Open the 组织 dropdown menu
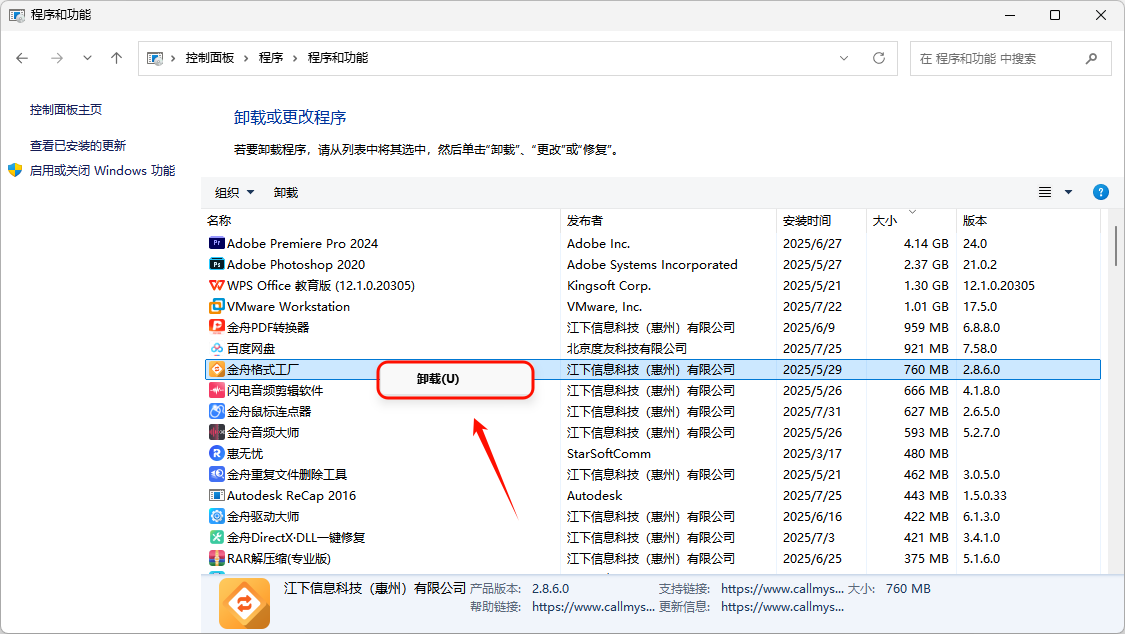 [234, 192]
